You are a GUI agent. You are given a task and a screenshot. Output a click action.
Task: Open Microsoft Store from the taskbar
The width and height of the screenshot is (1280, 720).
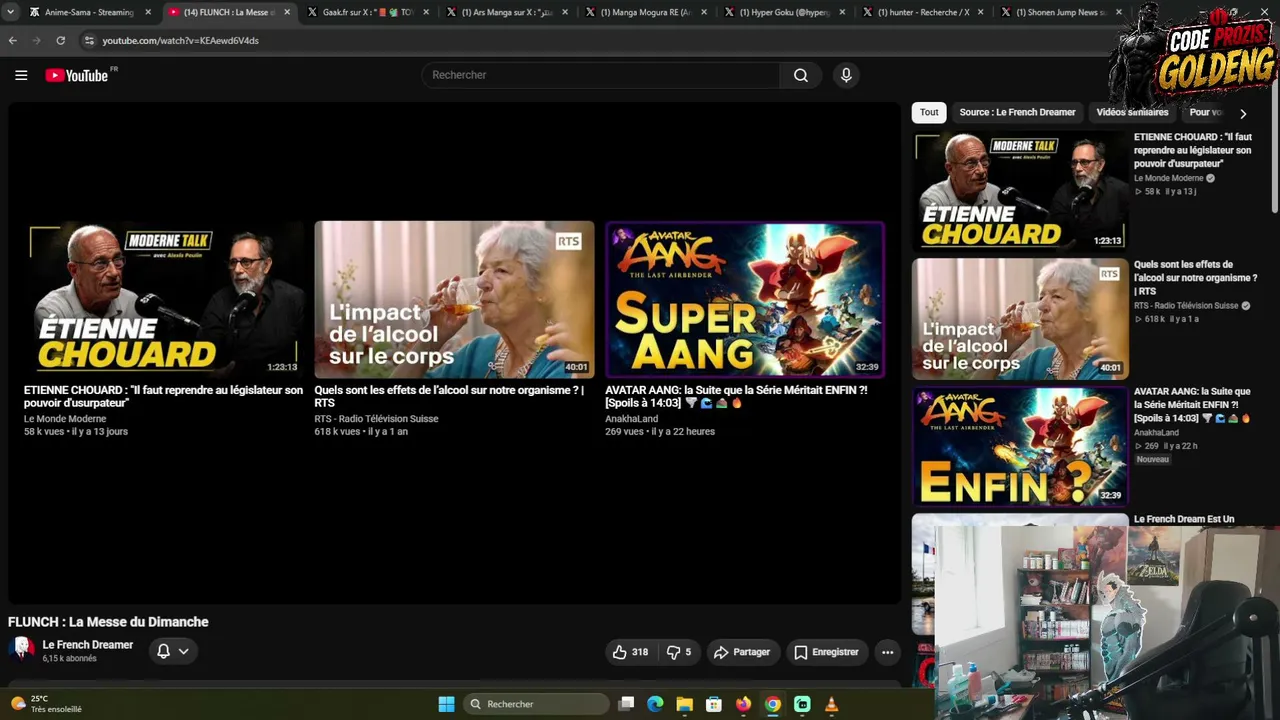tap(714, 704)
